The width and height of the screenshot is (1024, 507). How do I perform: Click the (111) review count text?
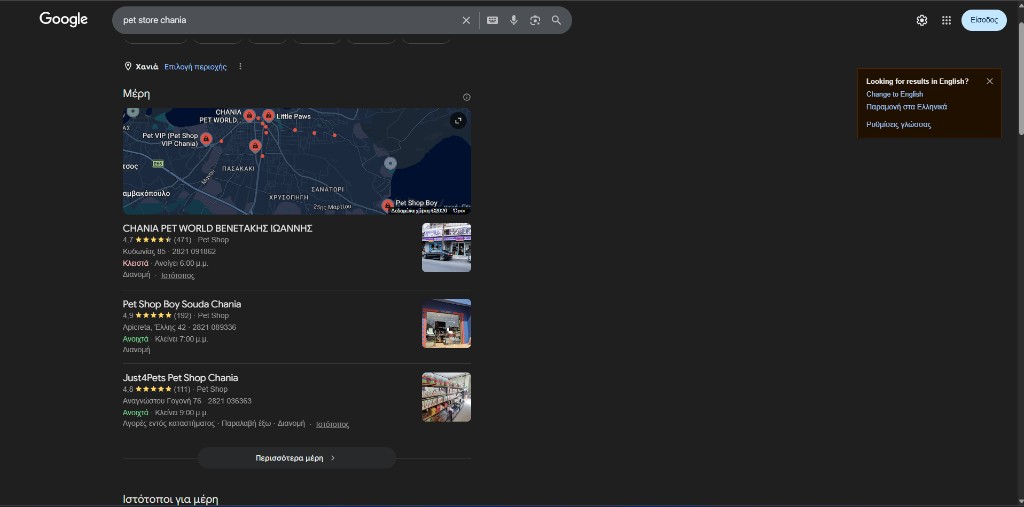[182, 389]
